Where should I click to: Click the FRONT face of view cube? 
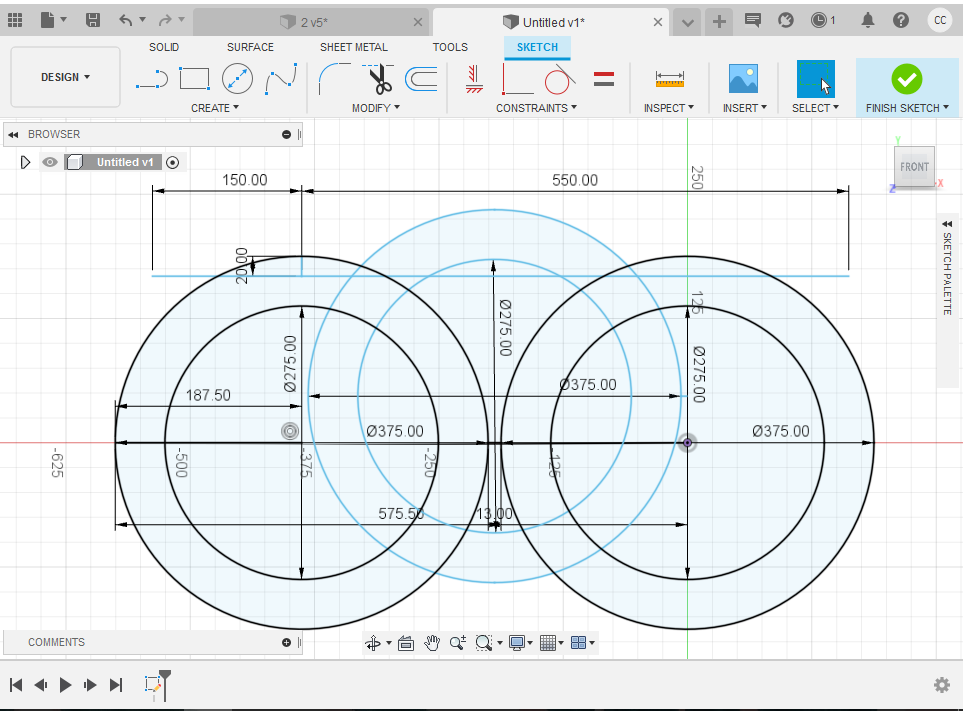click(x=914, y=166)
